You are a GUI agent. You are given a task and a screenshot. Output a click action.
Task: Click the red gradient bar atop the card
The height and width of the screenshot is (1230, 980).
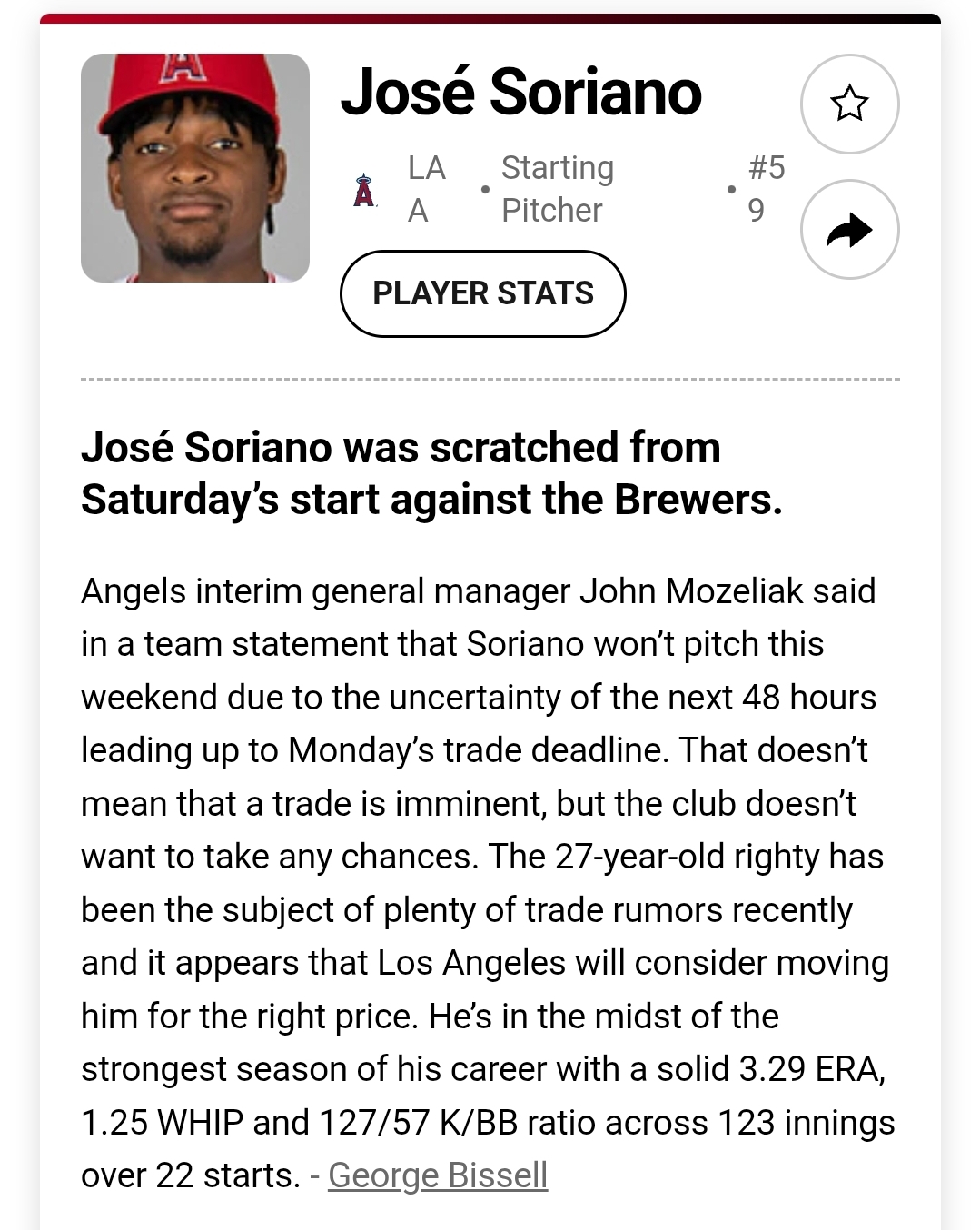pyautogui.click(x=490, y=18)
